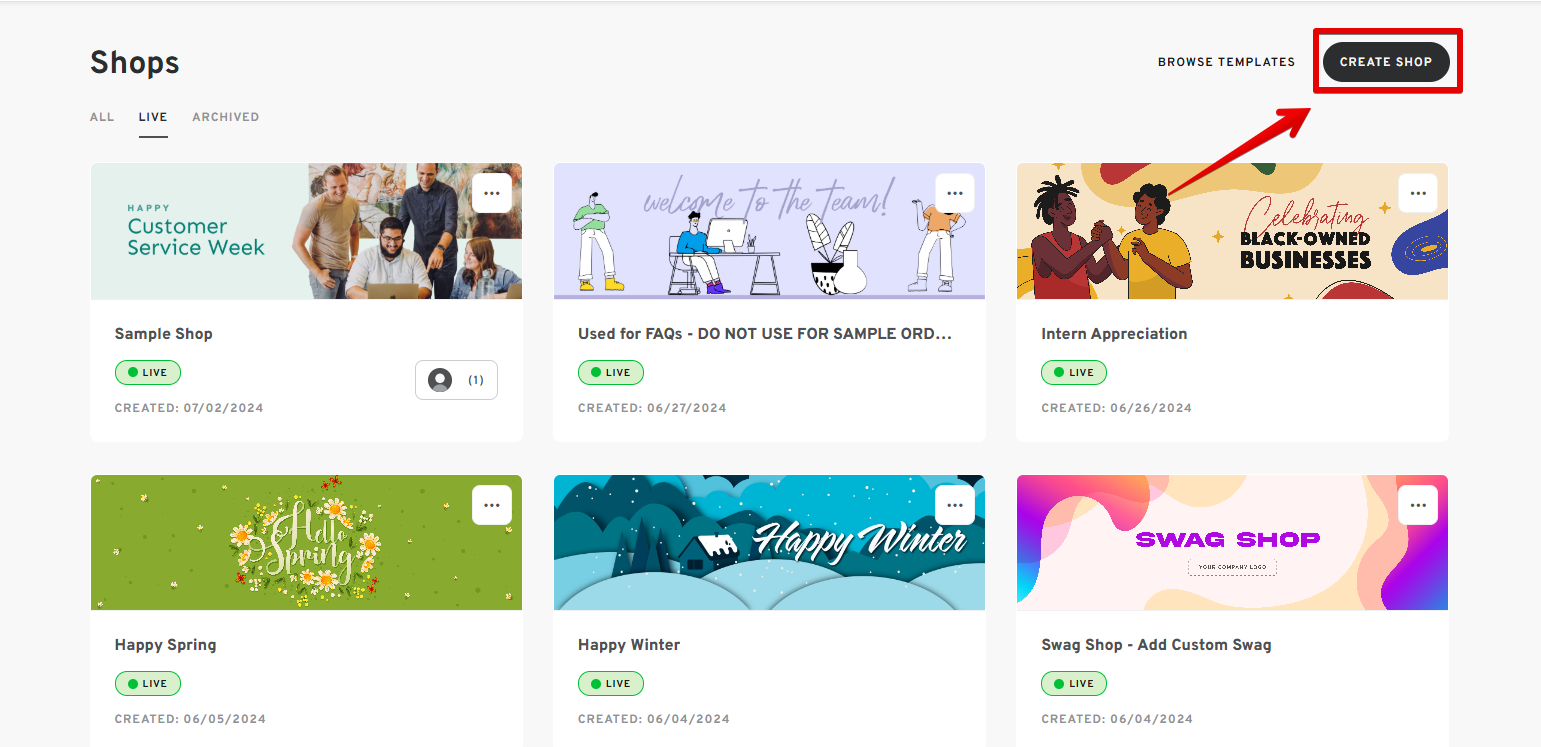Click the LIVE status badge on Sample Shop
1541x747 pixels.
tap(148, 373)
